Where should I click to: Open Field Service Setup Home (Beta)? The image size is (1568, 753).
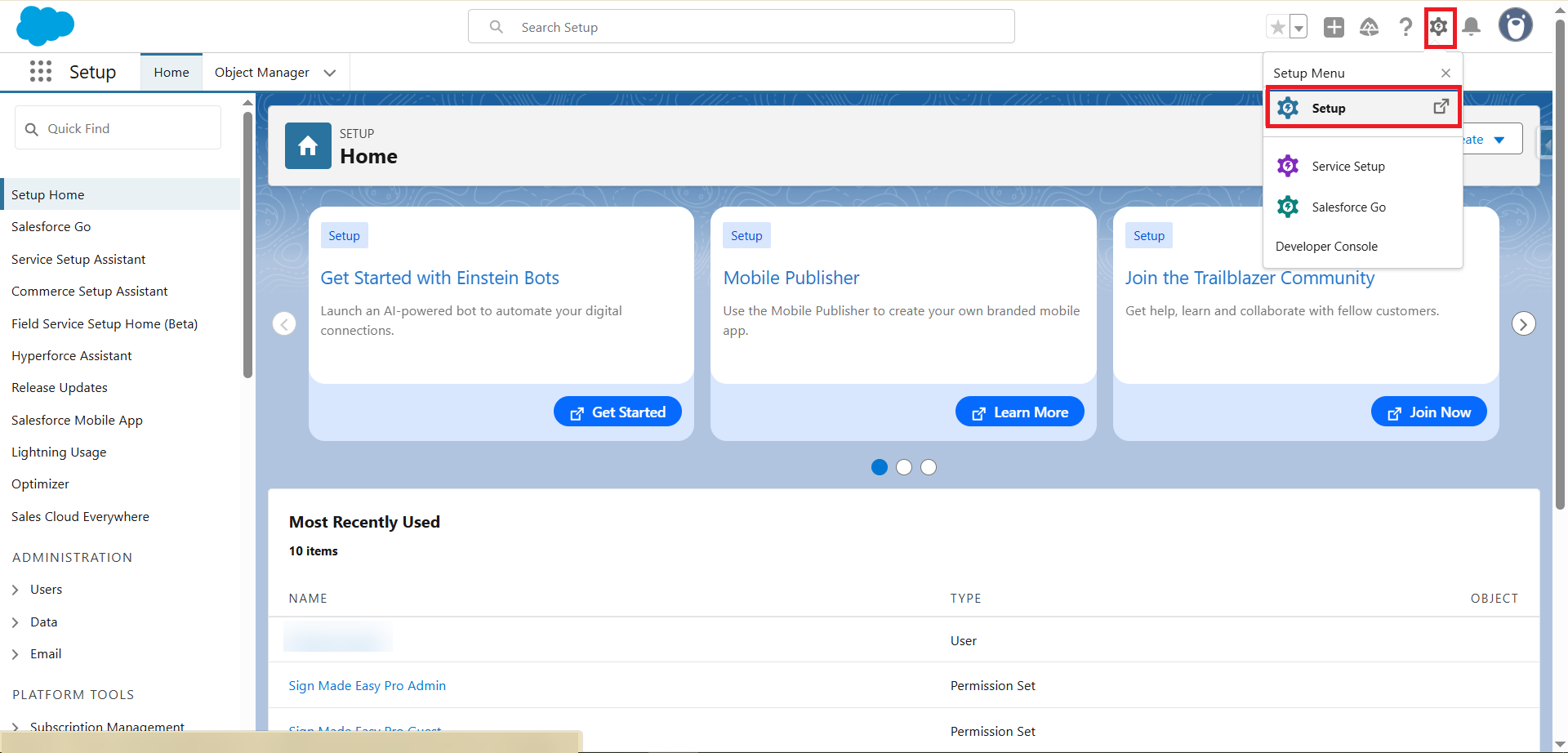[105, 324]
